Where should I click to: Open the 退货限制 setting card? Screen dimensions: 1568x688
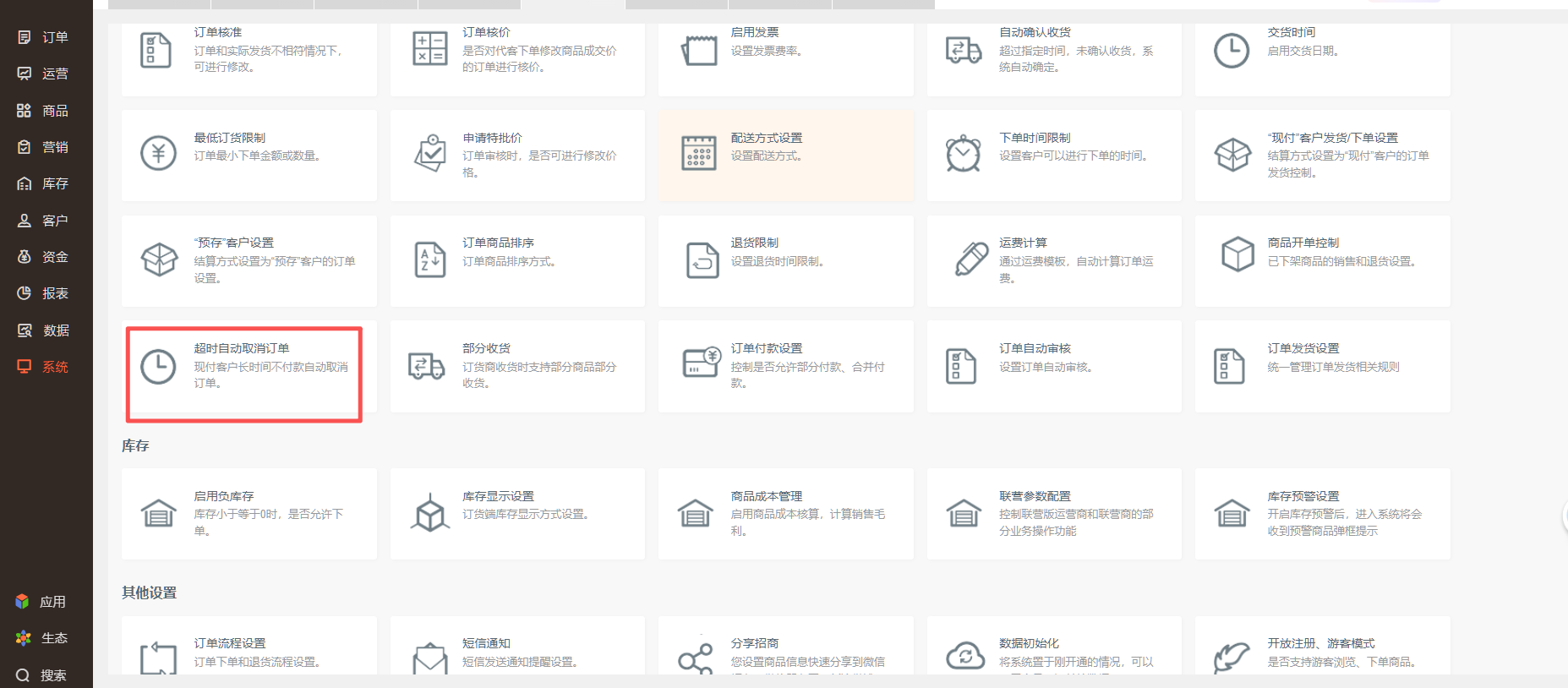pos(786,261)
